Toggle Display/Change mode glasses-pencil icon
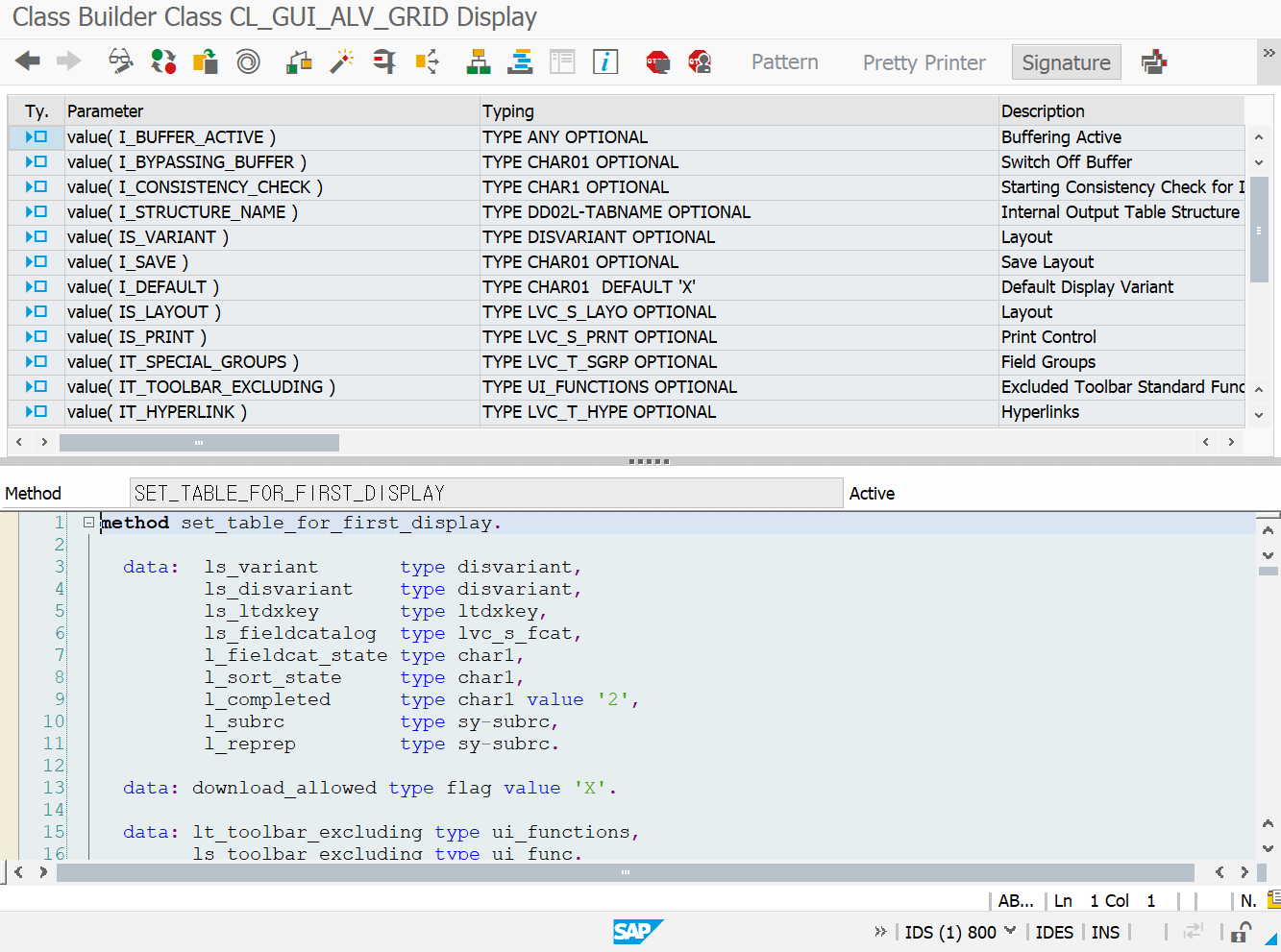This screenshot has width=1281, height=952. pos(121,61)
